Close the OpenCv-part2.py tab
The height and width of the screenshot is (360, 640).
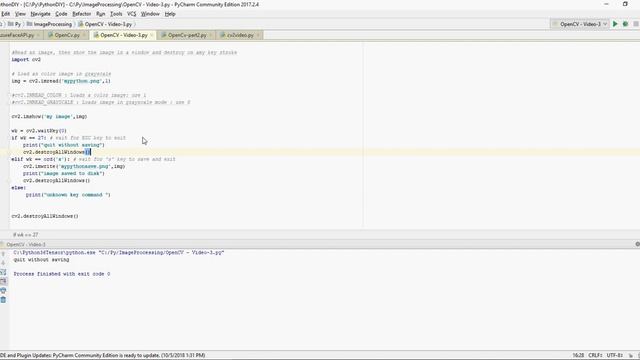[211, 36]
